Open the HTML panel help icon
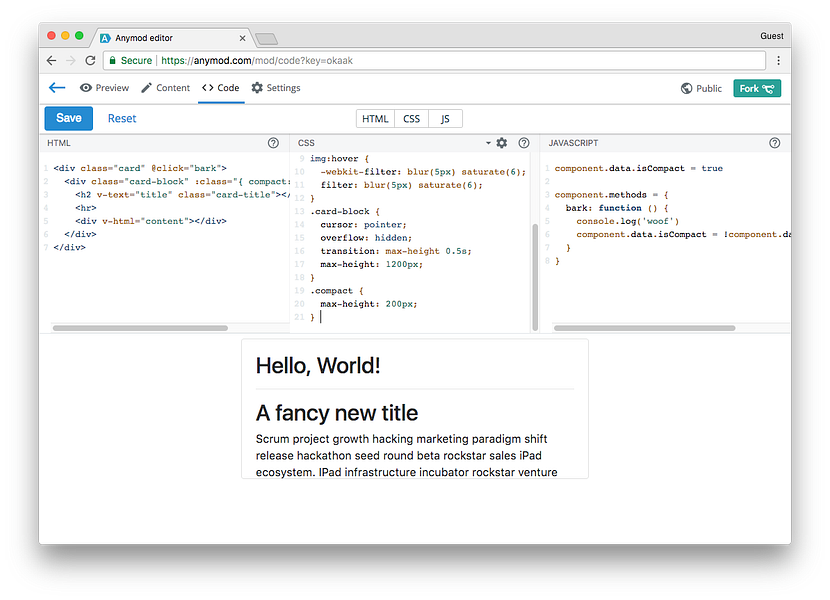Screen dimensions: 830x600 coord(273,143)
